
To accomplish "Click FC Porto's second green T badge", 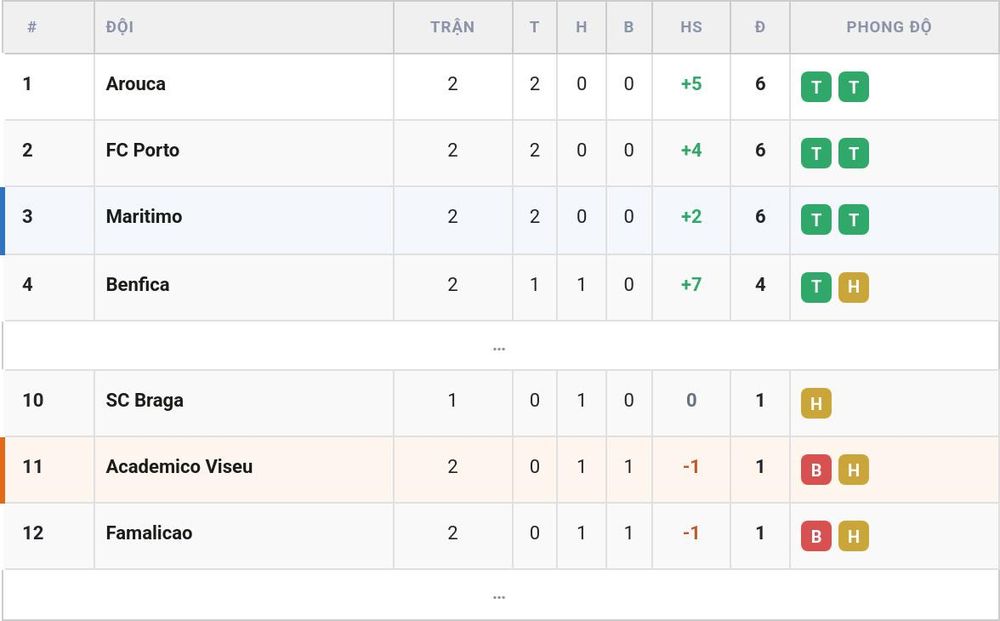I will [853, 153].
